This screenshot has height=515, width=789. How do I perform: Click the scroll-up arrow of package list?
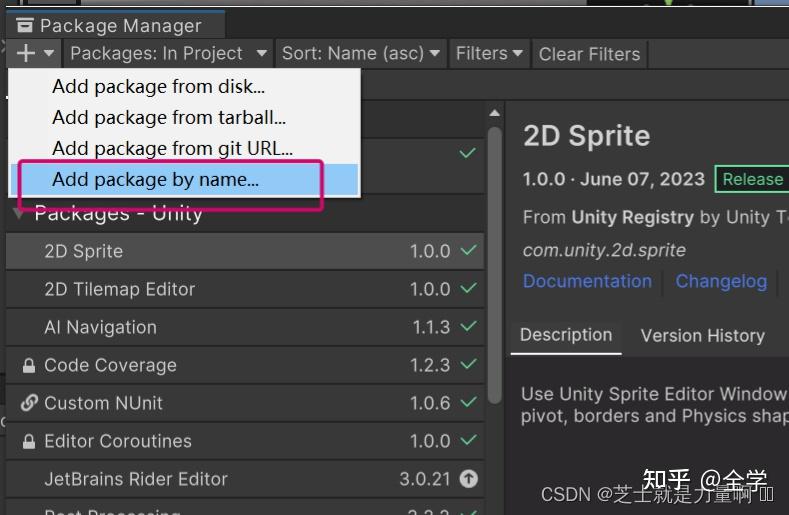495,113
